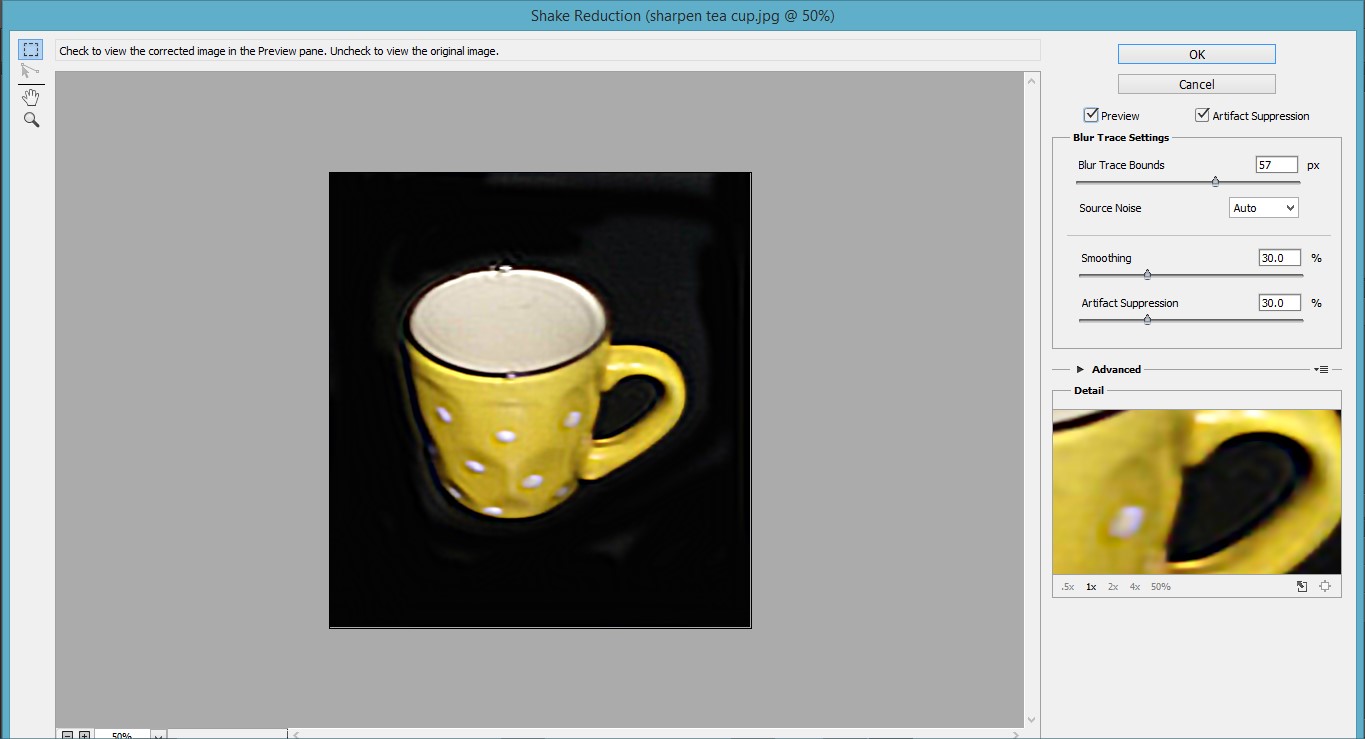Click the Artifact Suppression slider handle
The height and width of the screenshot is (739, 1365).
tap(1147, 320)
